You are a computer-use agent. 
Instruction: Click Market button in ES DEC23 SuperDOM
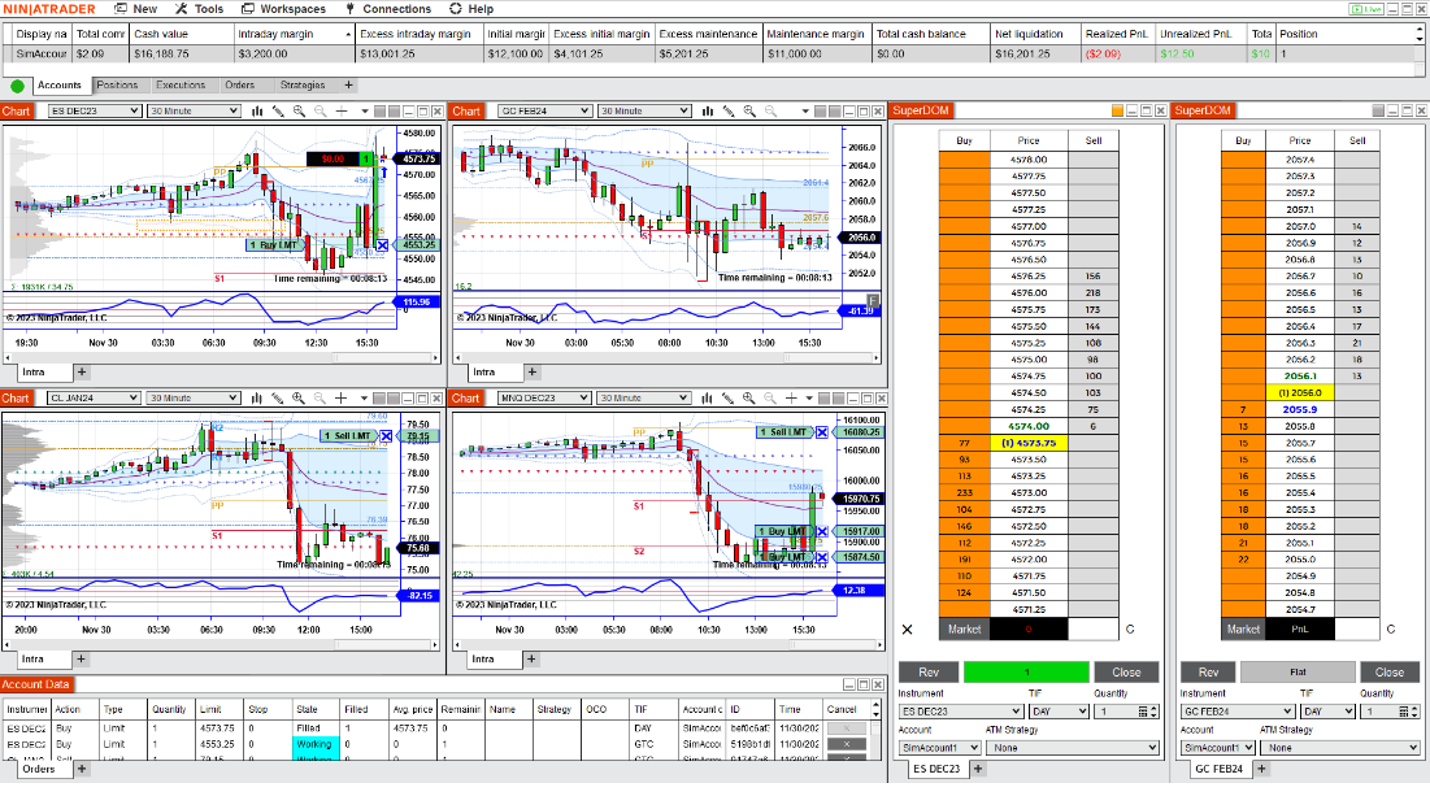tap(964, 629)
